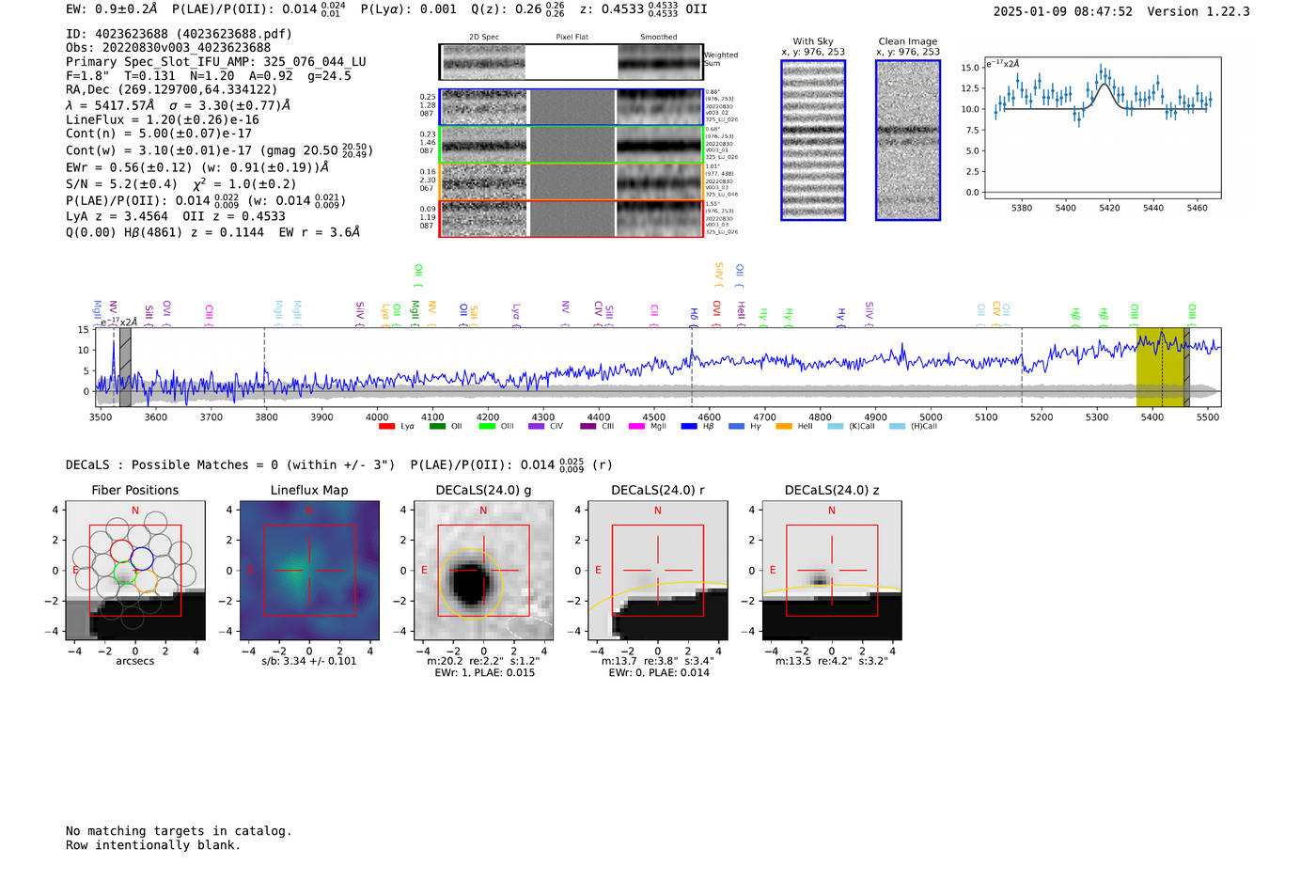Click the dashed vertical line at 3800 Å
The image size is (1316, 896).
click(x=265, y=368)
